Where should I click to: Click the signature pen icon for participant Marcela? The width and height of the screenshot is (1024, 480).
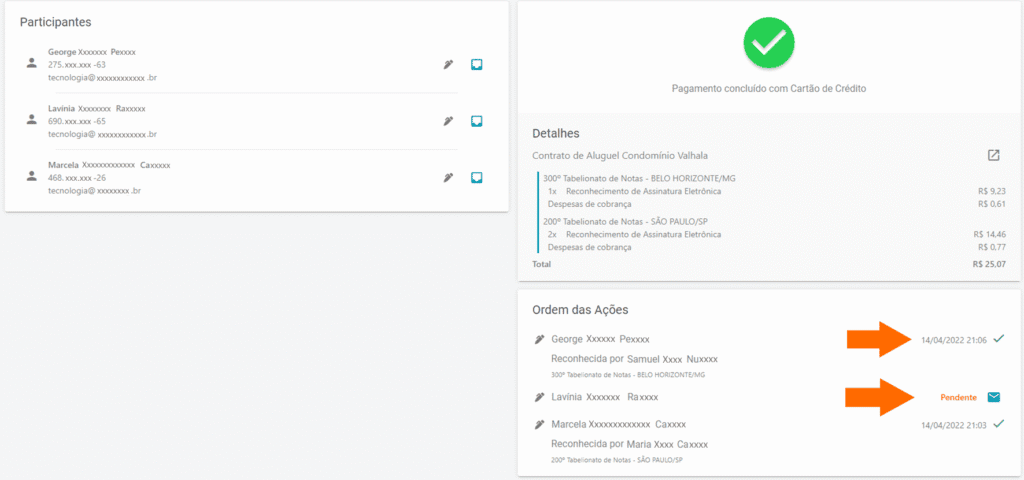(449, 178)
